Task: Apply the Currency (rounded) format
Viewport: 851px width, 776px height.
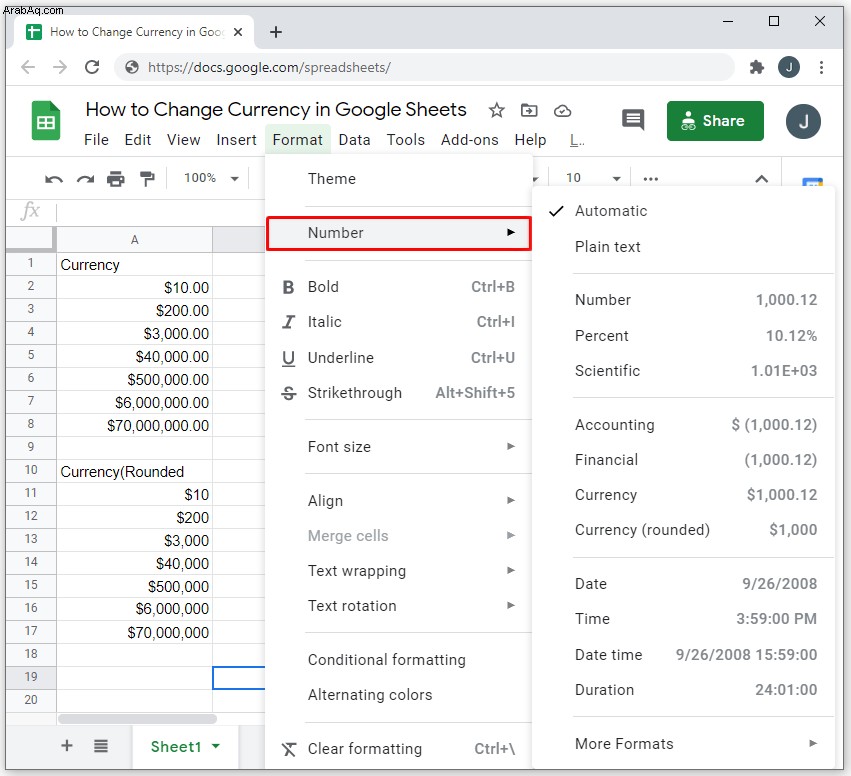Action: [683, 530]
